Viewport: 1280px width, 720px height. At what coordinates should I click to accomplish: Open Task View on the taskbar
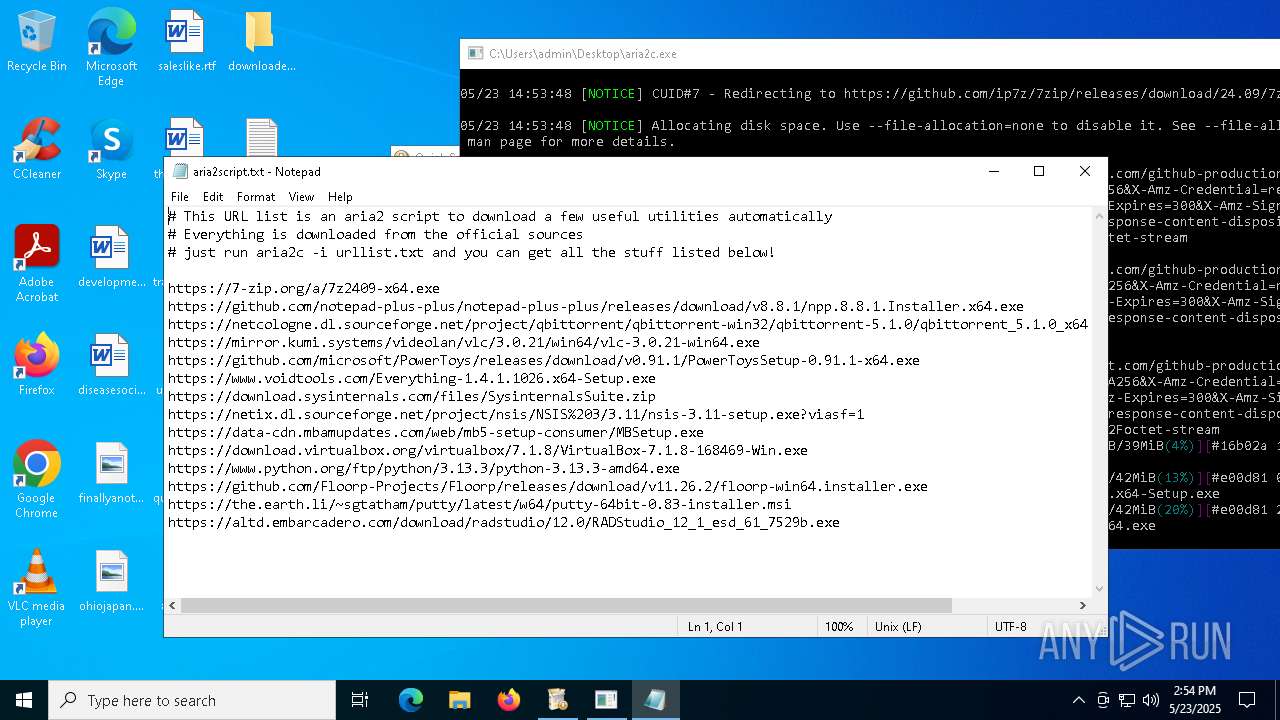[x=360, y=700]
